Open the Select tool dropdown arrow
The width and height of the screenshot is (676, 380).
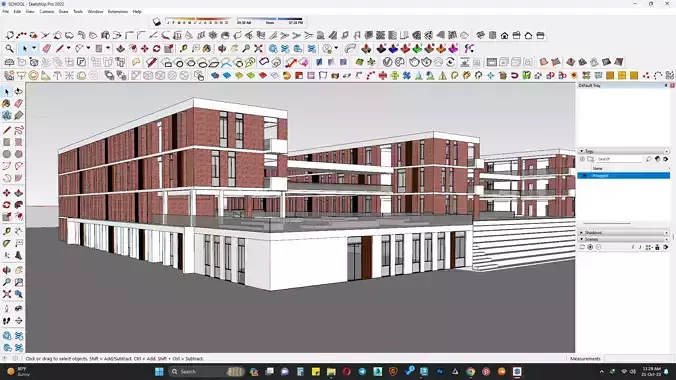click(34, 48)
